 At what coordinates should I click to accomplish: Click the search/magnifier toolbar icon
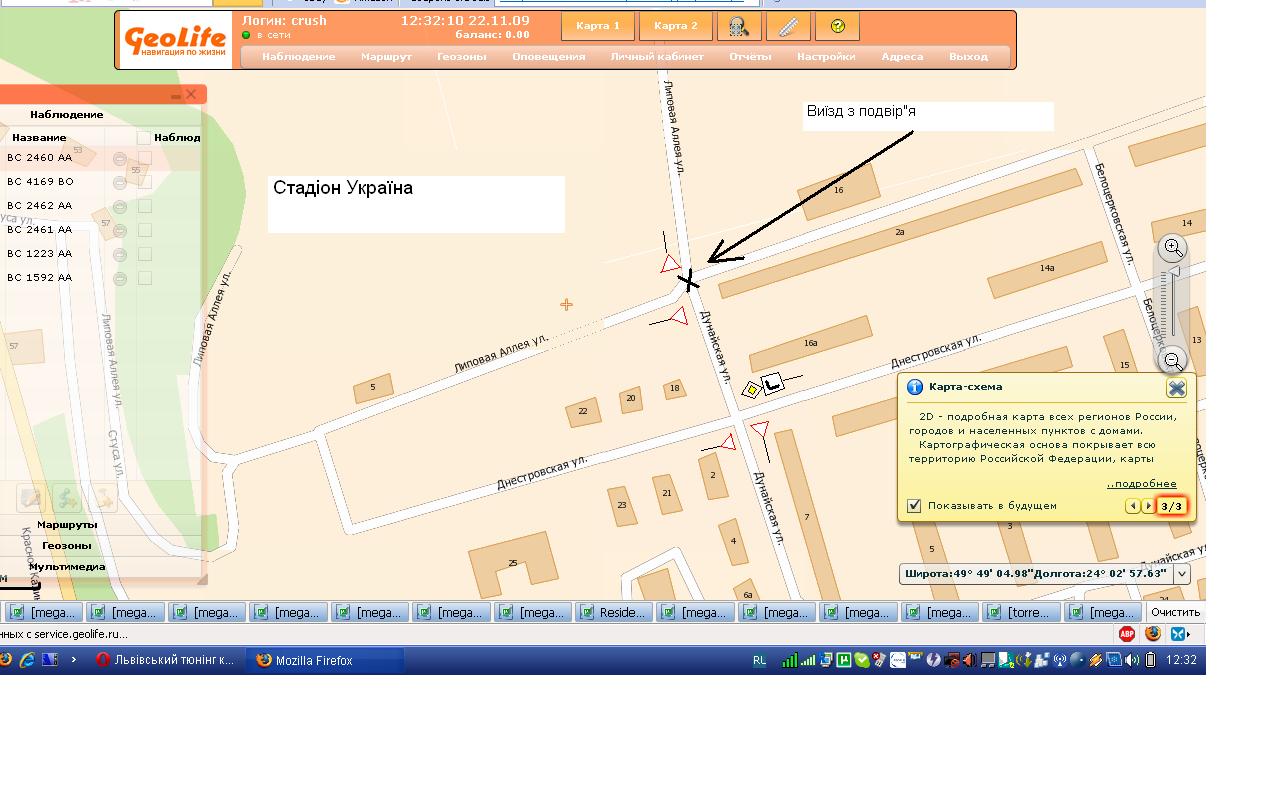pos(739,26)
